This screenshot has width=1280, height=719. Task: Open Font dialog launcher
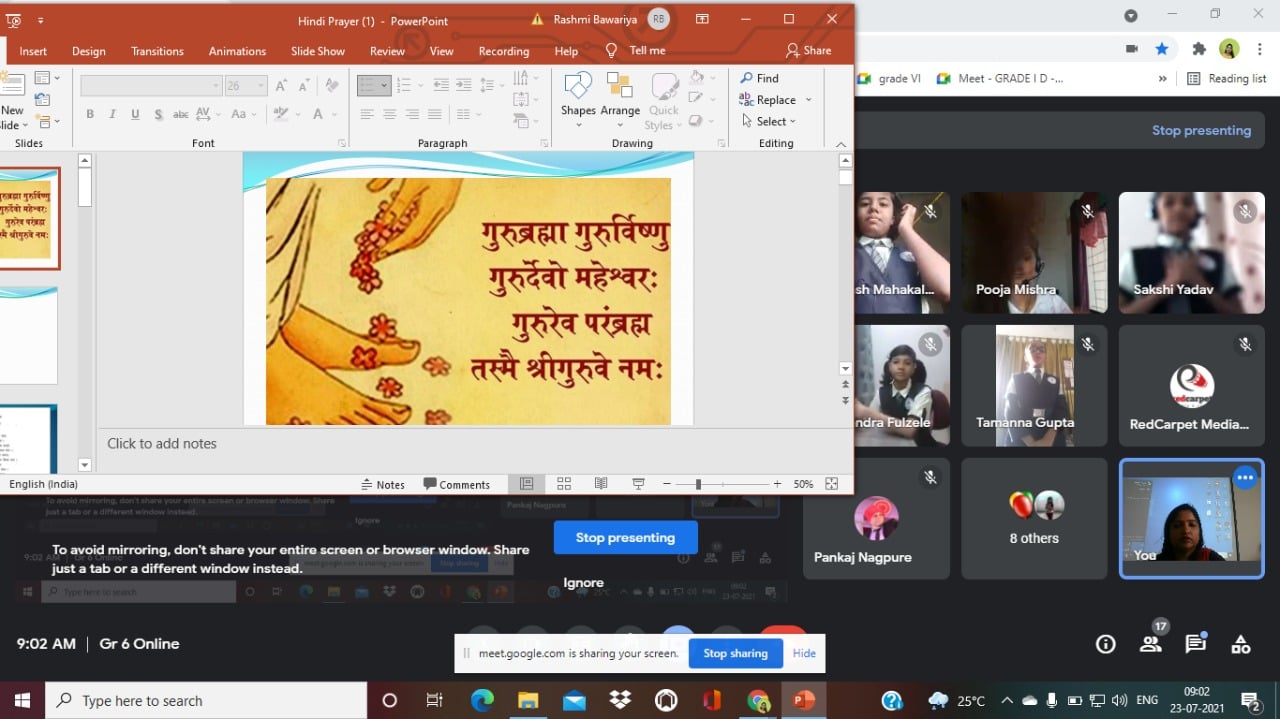pyautogui.click(x=342, y=143)
